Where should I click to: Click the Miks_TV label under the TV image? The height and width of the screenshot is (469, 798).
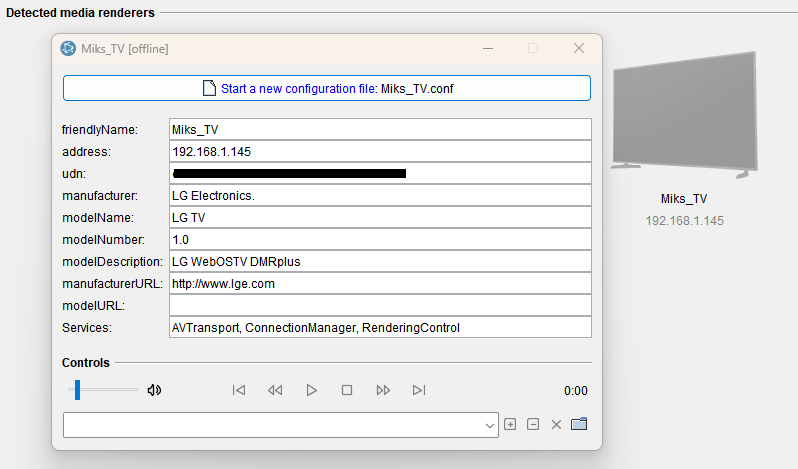click(684, 199)
